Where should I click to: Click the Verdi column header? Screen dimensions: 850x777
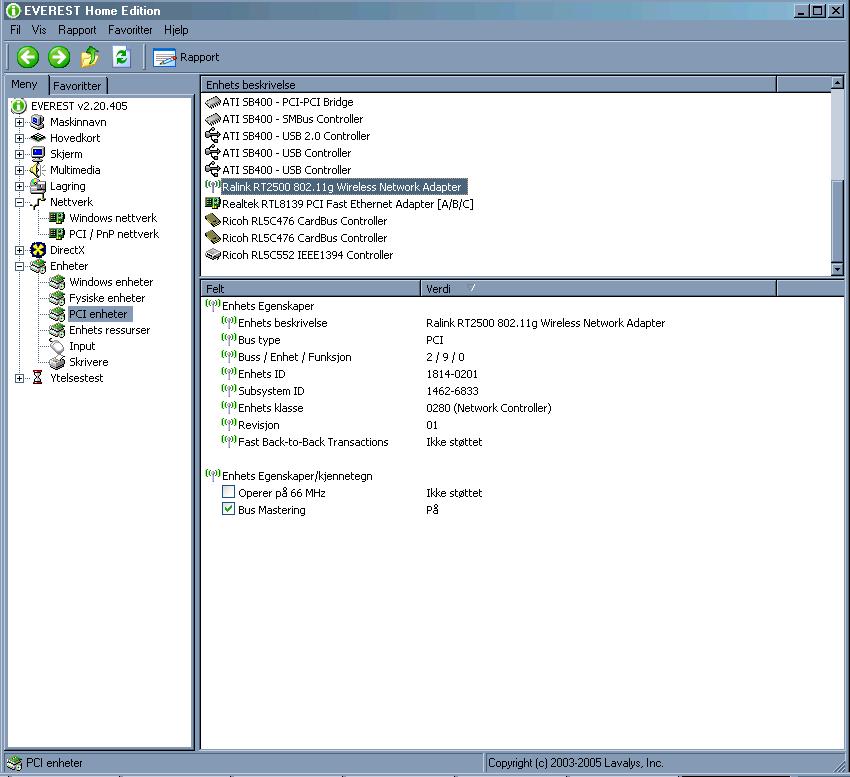pyautogui.click(x=598, y=288)
